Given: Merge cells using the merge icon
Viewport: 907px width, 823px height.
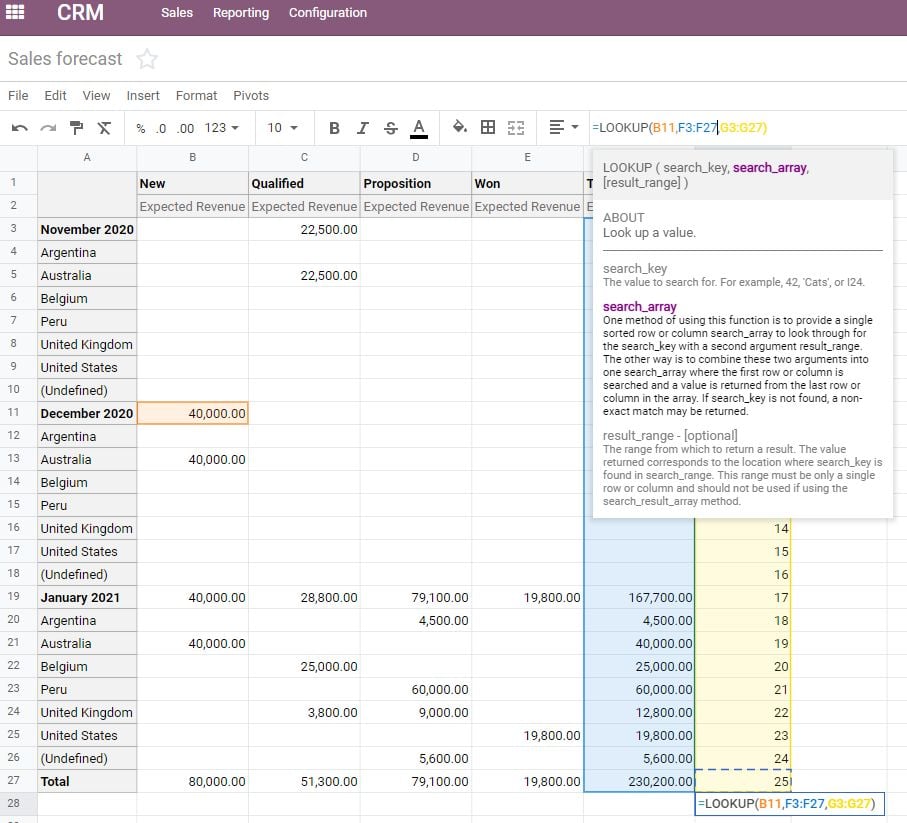Looking at the screenshot, I should [516, 128].
